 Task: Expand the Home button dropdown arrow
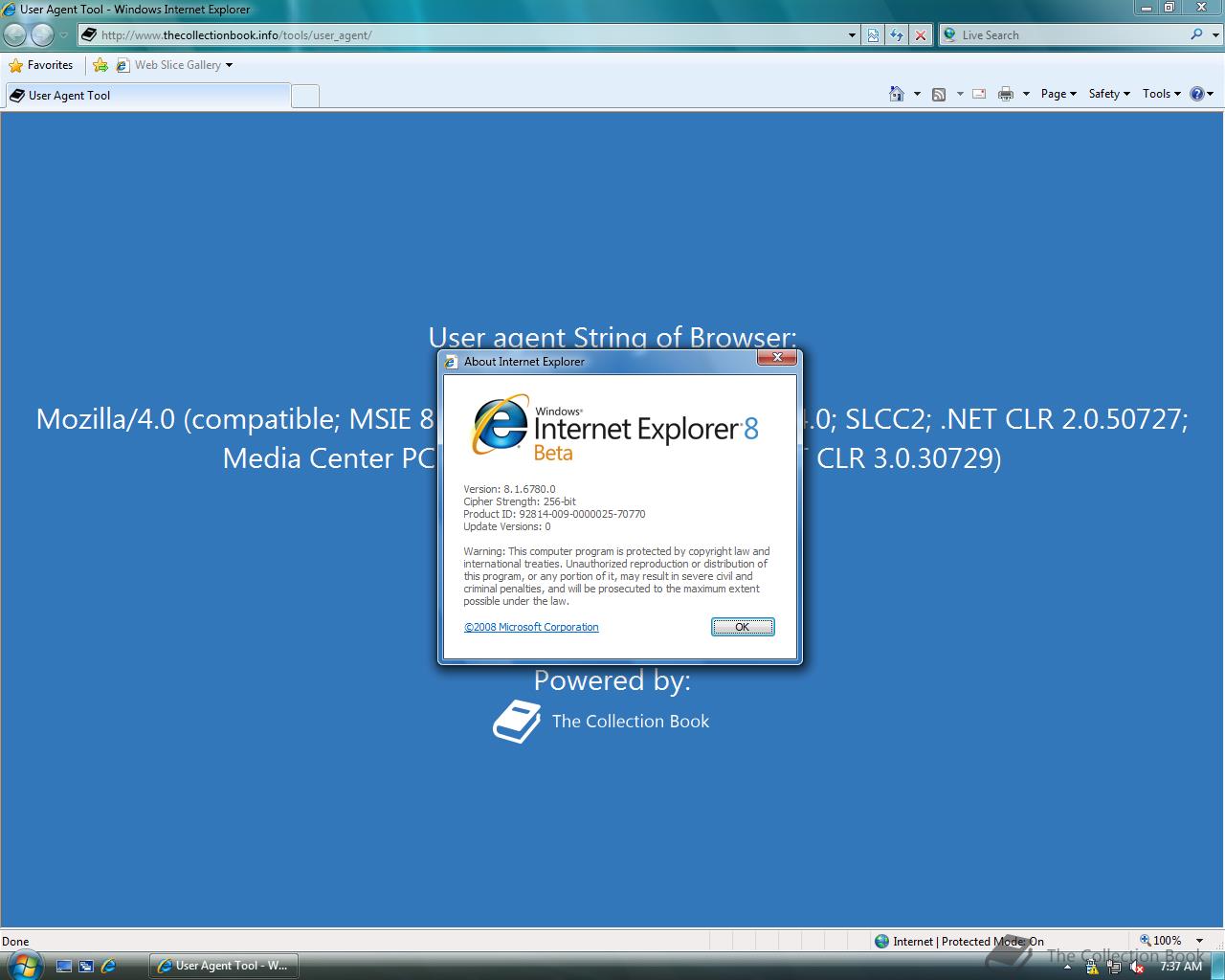(917, 94)
